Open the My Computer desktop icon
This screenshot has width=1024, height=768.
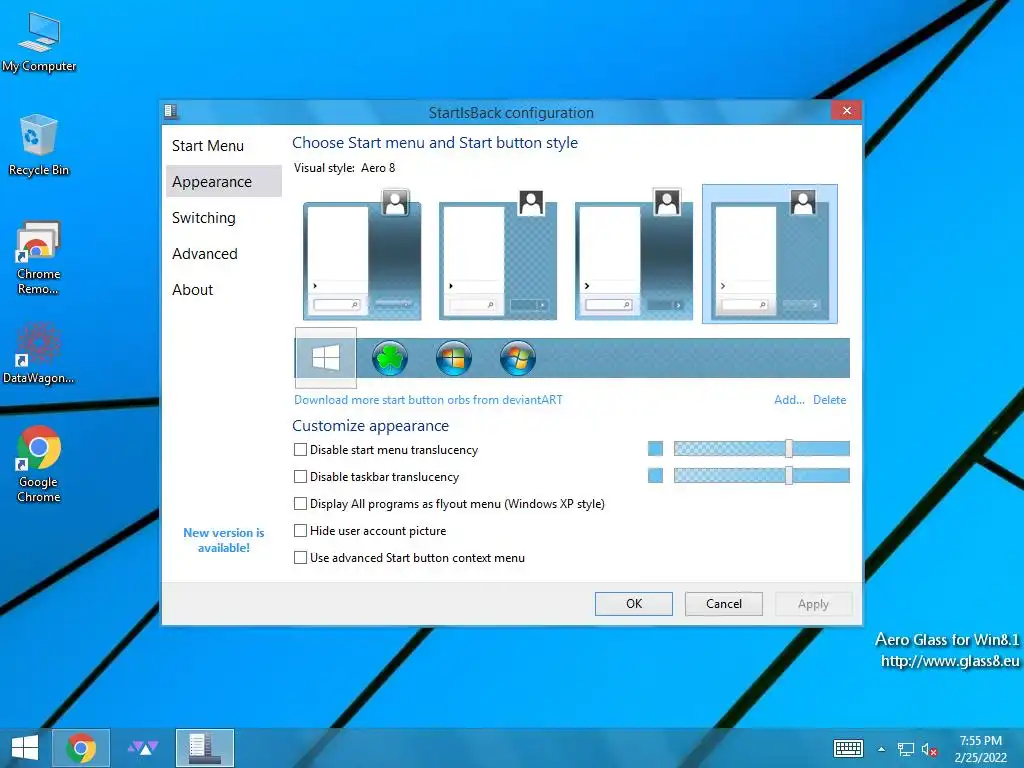click(x=39, y=41)
